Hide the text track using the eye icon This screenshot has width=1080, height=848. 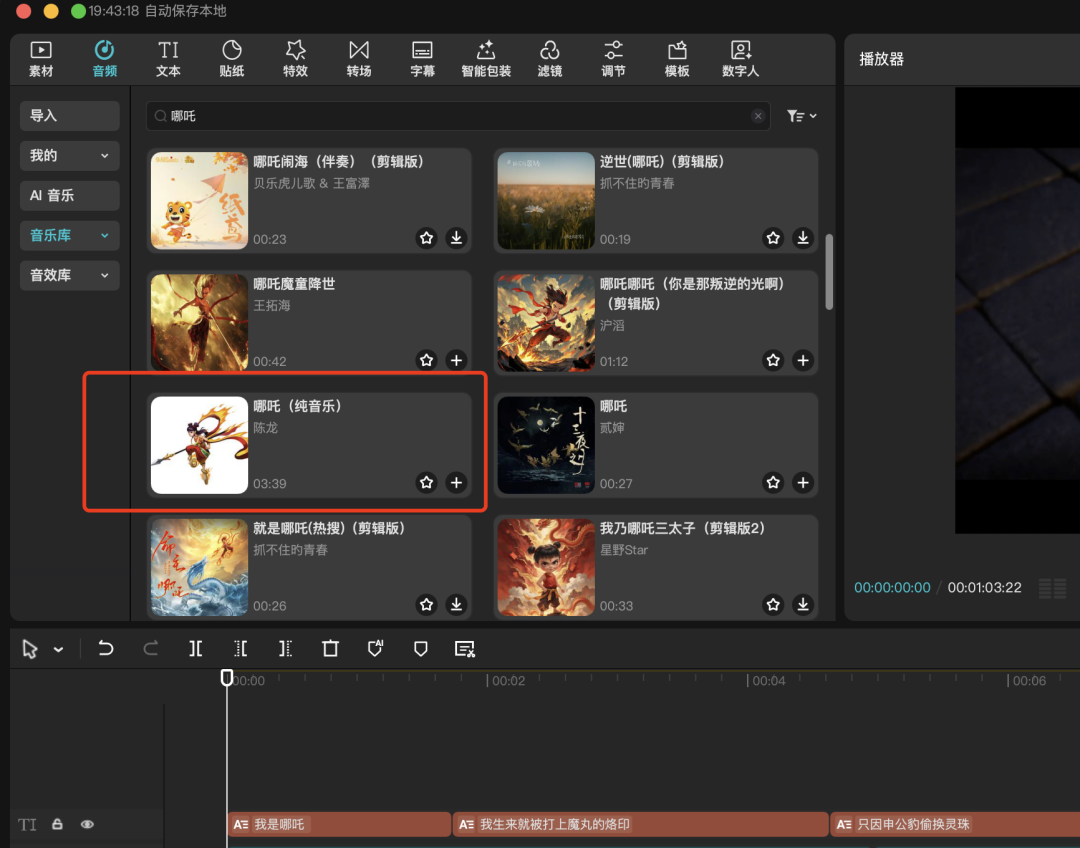tap(87, 824)
